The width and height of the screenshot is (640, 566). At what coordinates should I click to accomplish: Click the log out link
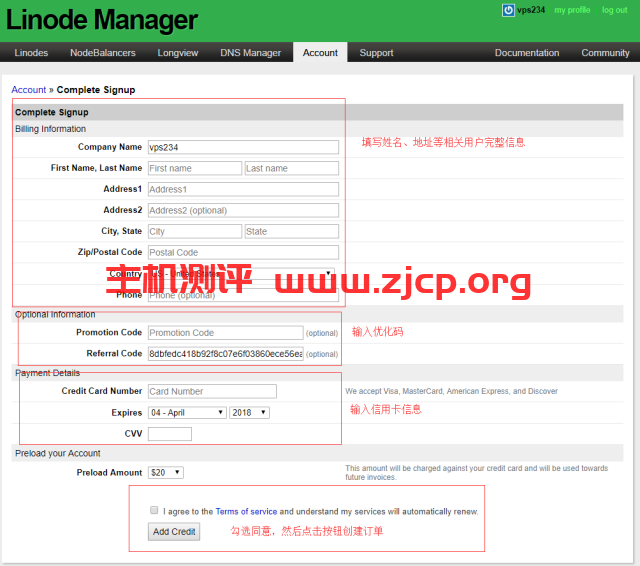point(614,10)
